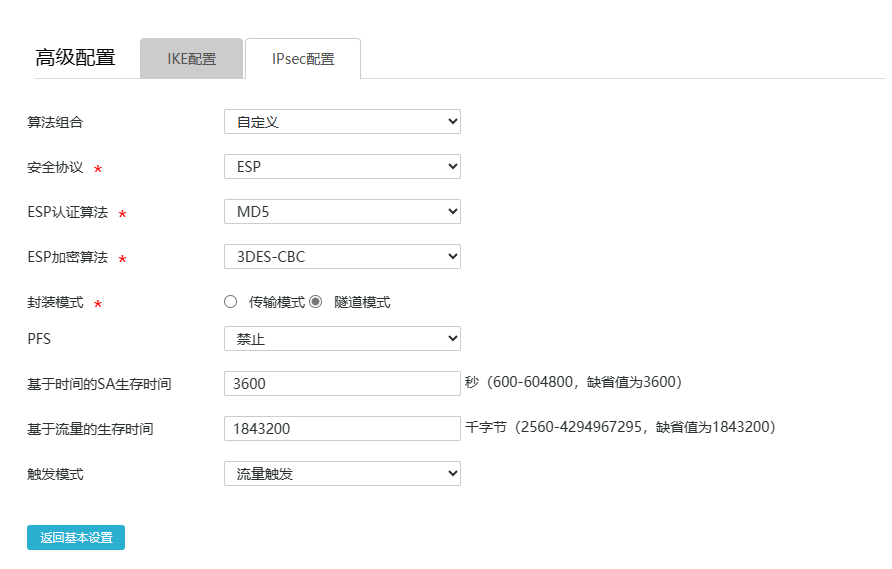Select the 传输模式 radio button
This screenshot has width=892, height=569.
pyautogui.click(x=231, y=302)
